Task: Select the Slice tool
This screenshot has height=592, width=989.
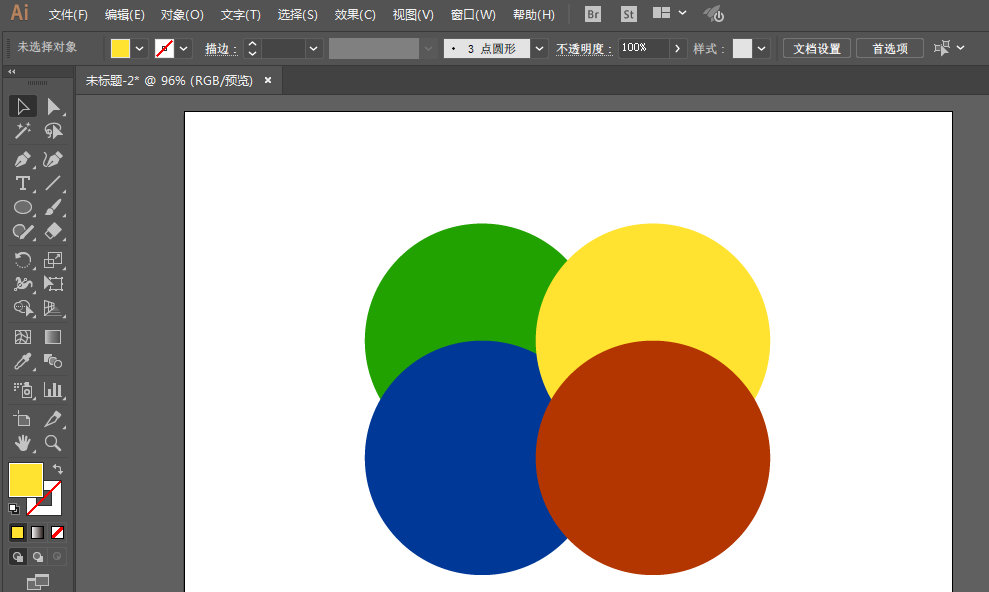Action: [53, 419]
